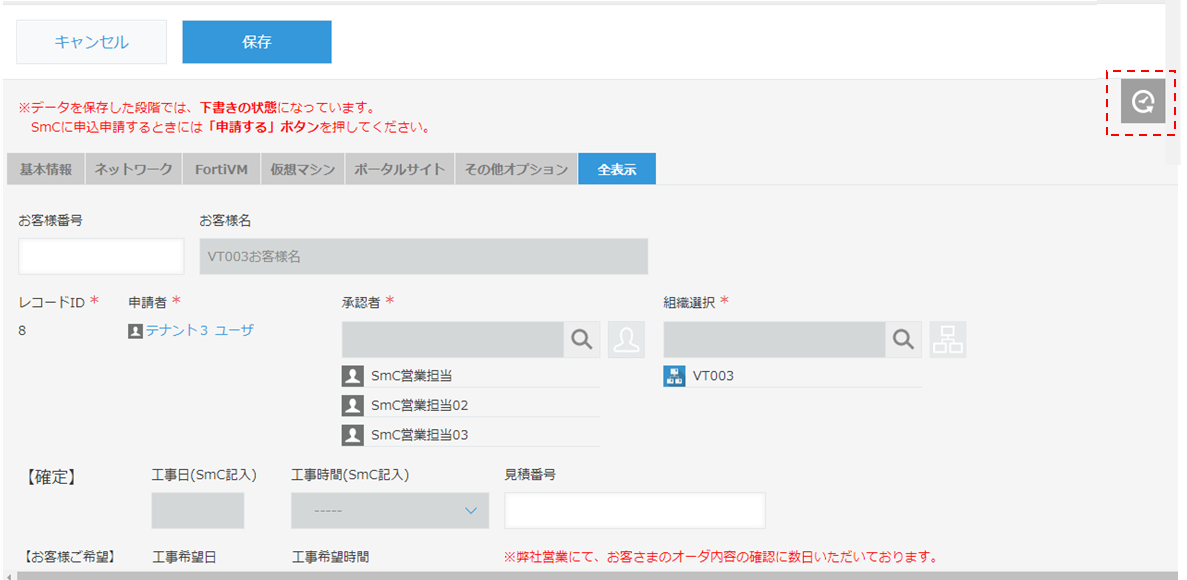Focus the お客様番号 input field
The image size is (1187, 580).
(x=101, y=257)
